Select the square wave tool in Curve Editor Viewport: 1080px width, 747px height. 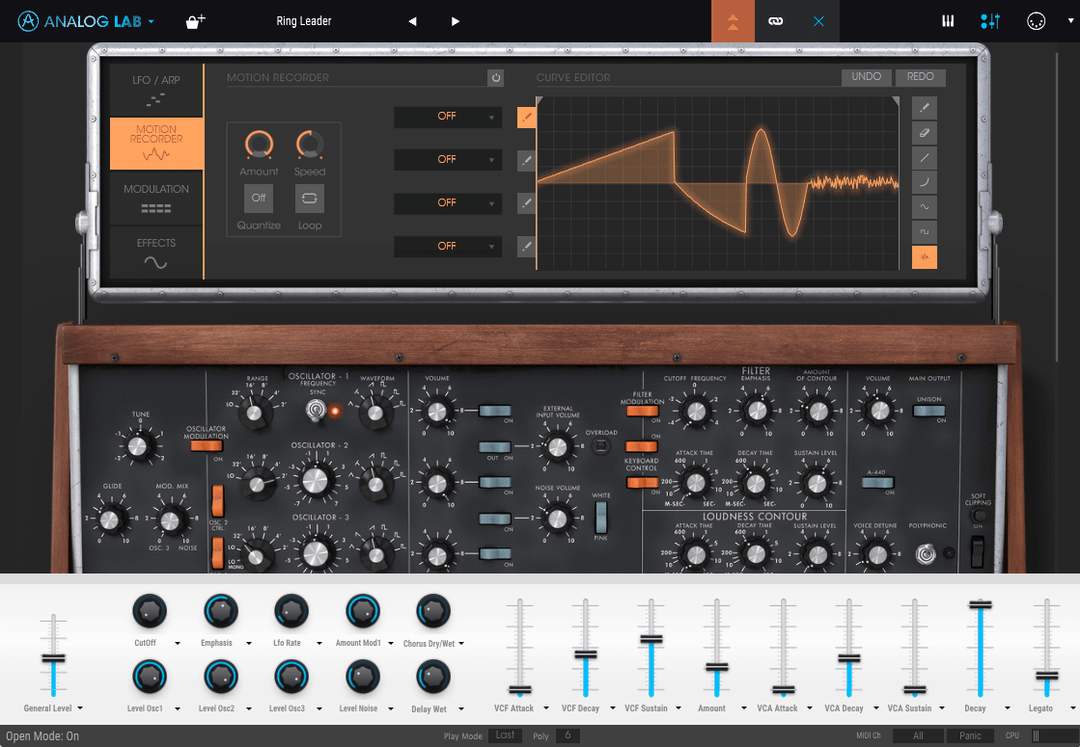(924, 232)
